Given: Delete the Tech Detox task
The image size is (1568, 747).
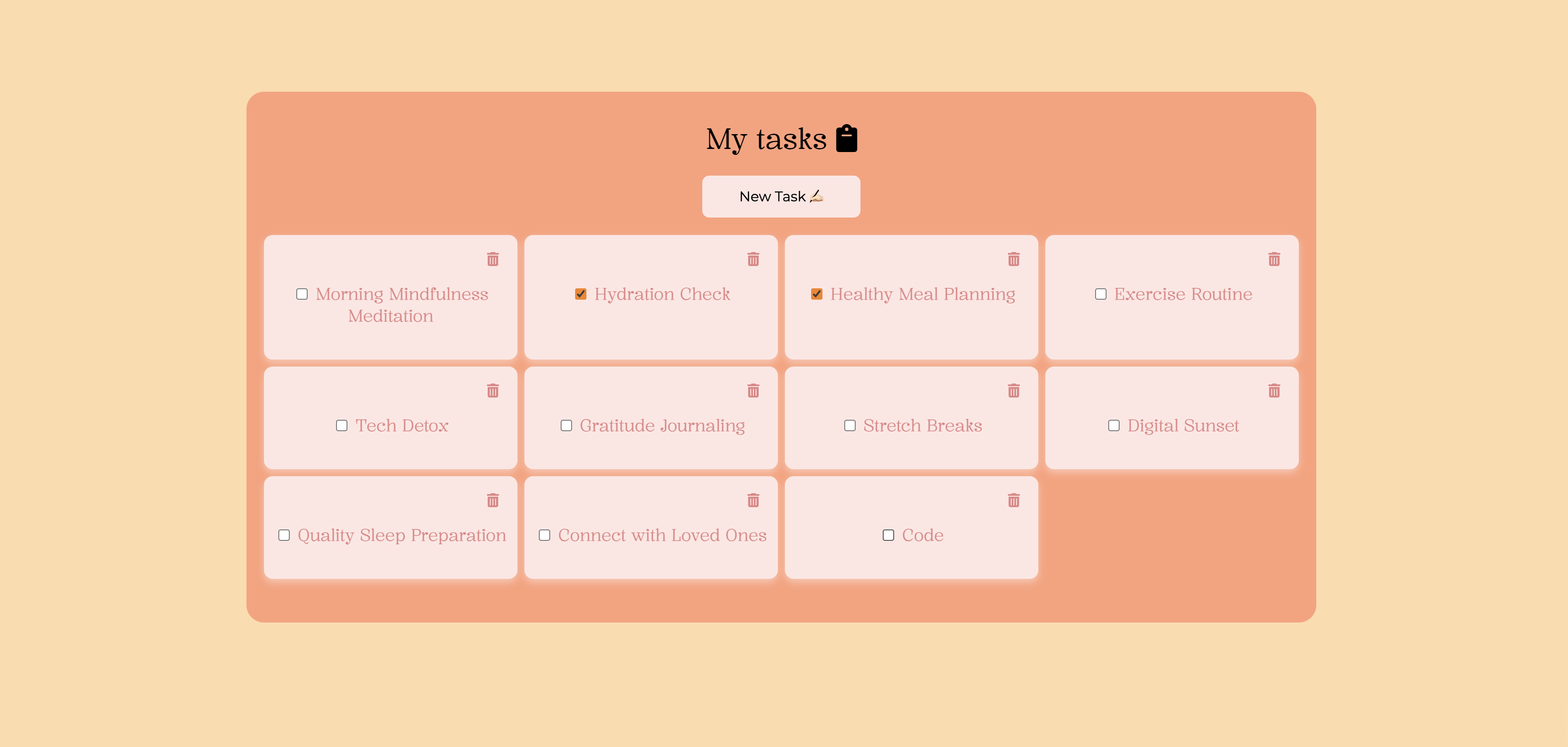Looking at the screenshot, I should click(493, 391).
